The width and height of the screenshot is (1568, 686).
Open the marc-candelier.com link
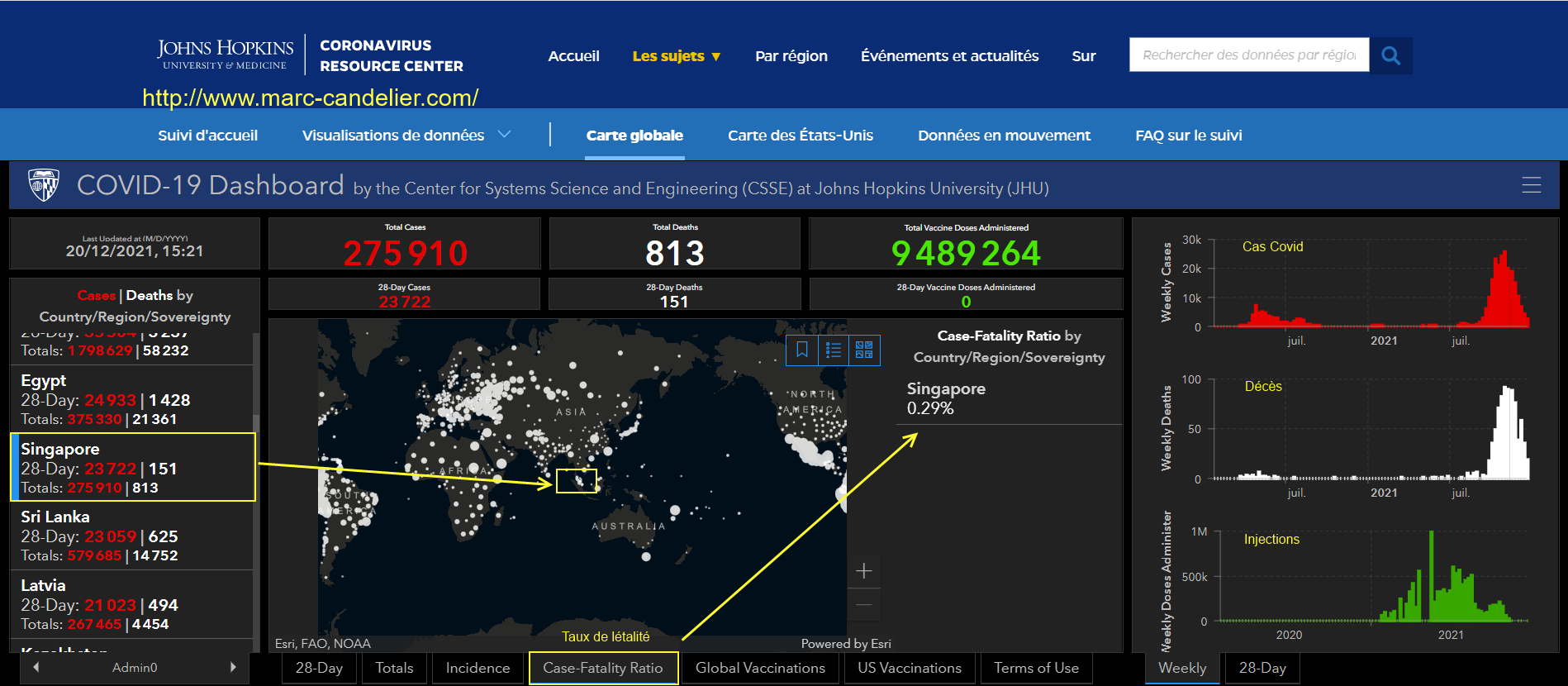click(x=311, y=98)
